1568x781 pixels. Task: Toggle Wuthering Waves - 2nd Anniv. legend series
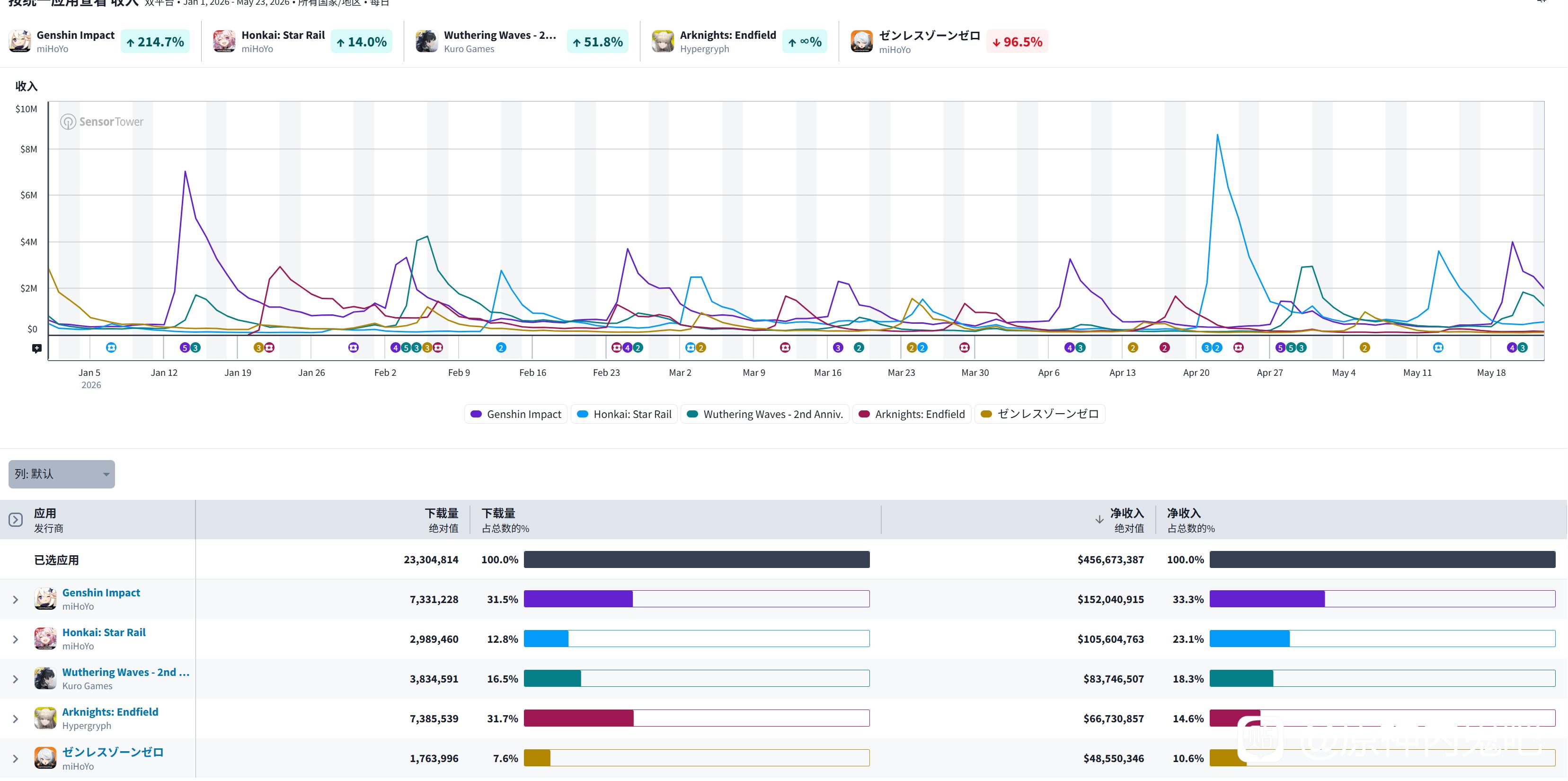(x=765, y=415)
